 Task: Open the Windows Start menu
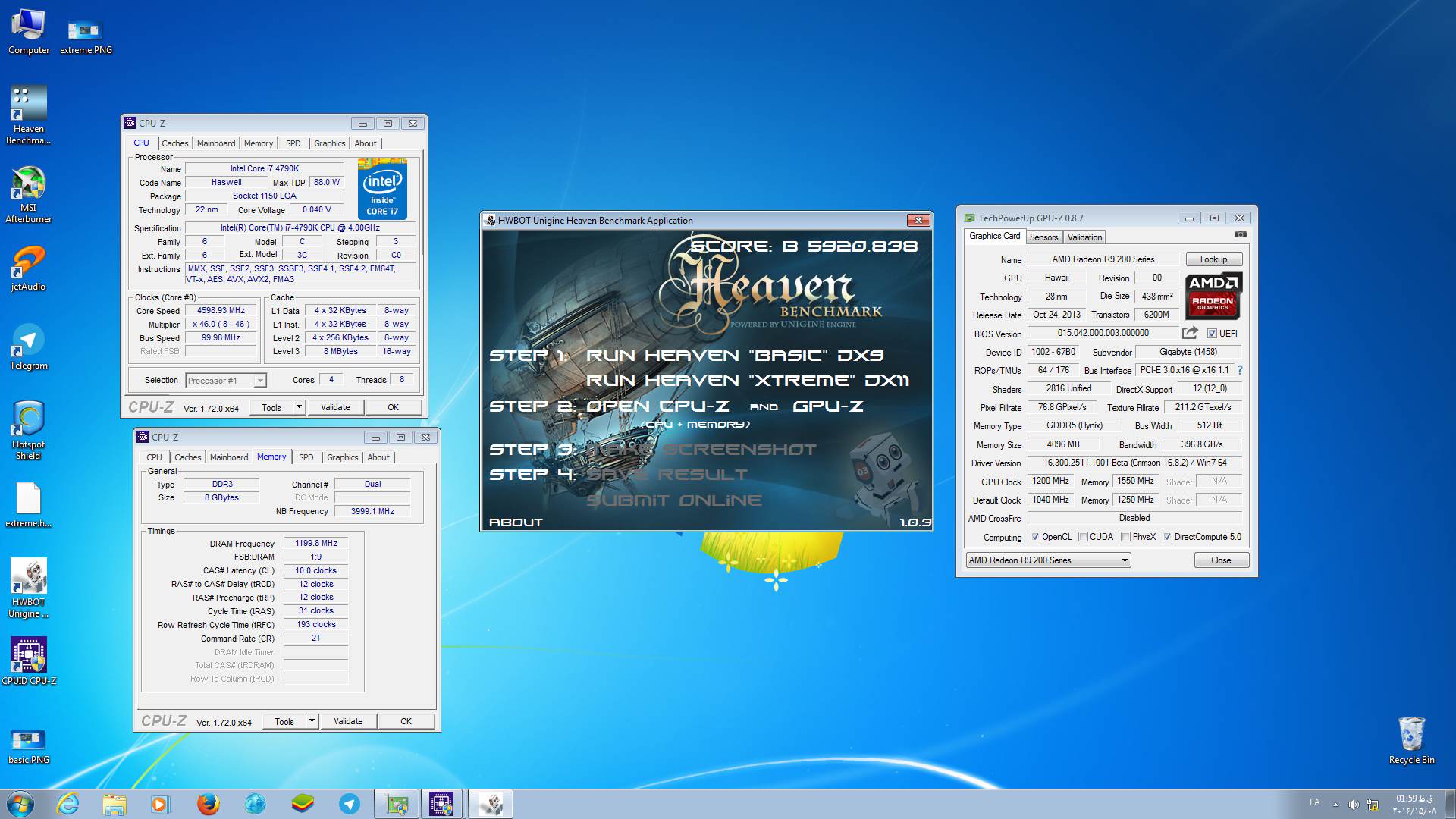20,804
